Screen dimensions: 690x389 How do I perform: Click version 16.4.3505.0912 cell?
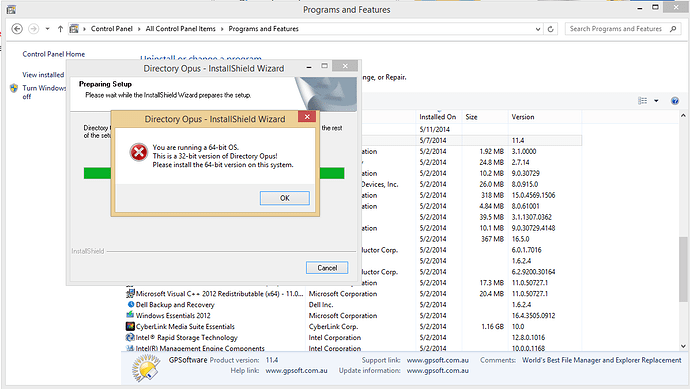(x=533, y=316)
